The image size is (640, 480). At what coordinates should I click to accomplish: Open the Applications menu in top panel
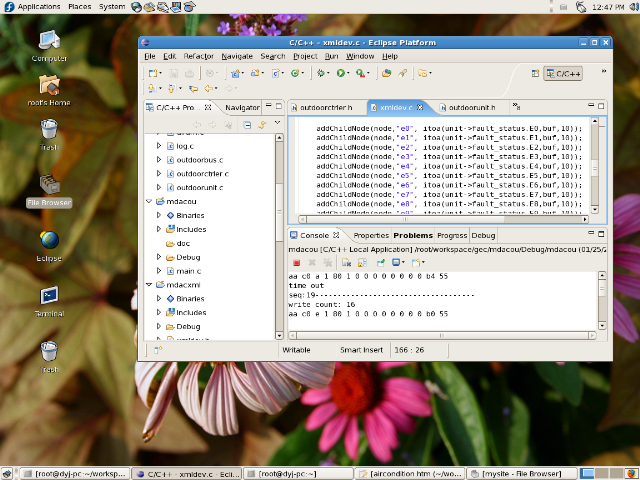click(38, 7)
